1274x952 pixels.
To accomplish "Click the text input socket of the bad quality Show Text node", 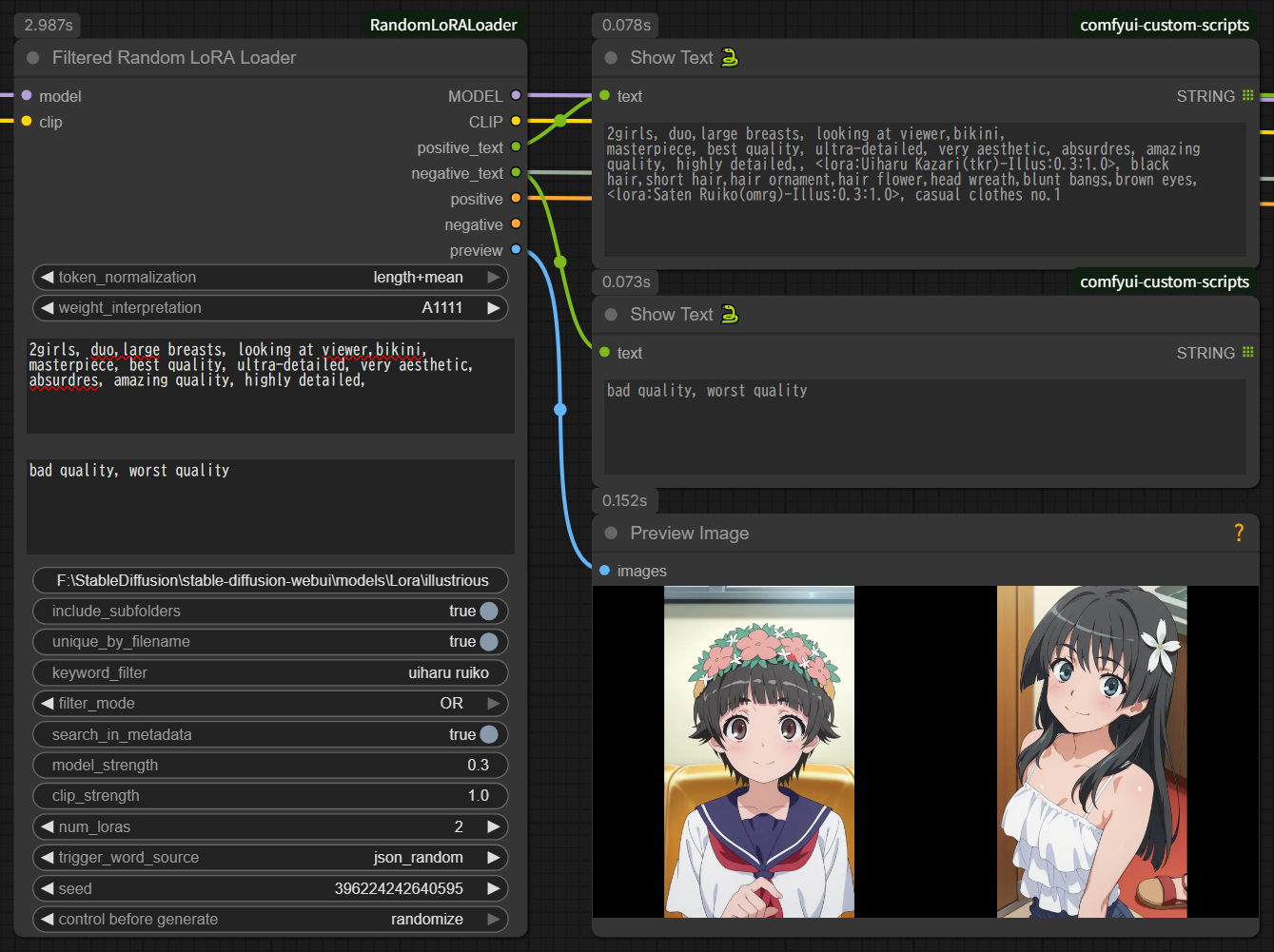I will pos(604,352).
